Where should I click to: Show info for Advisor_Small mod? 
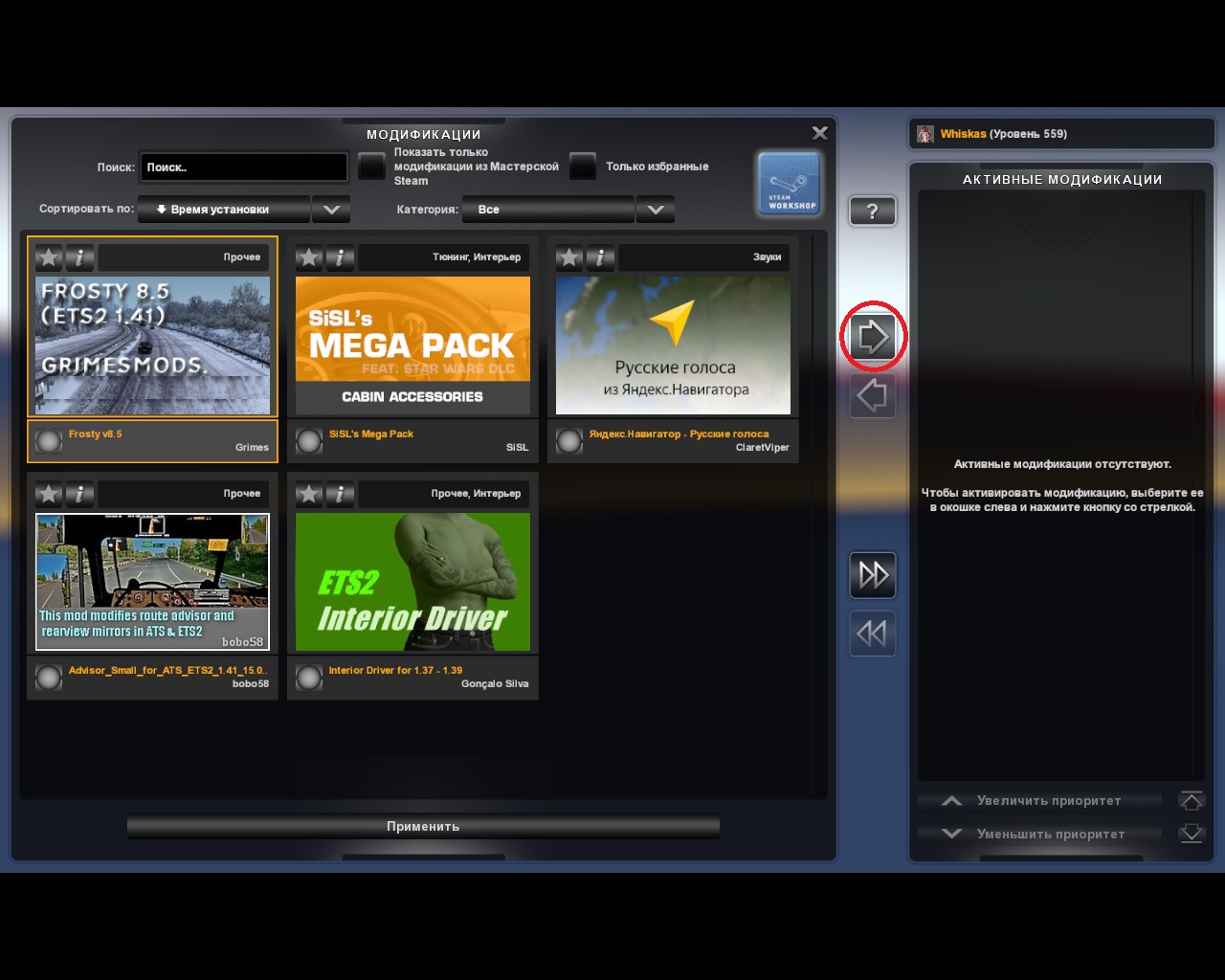[x=79, y=494]
